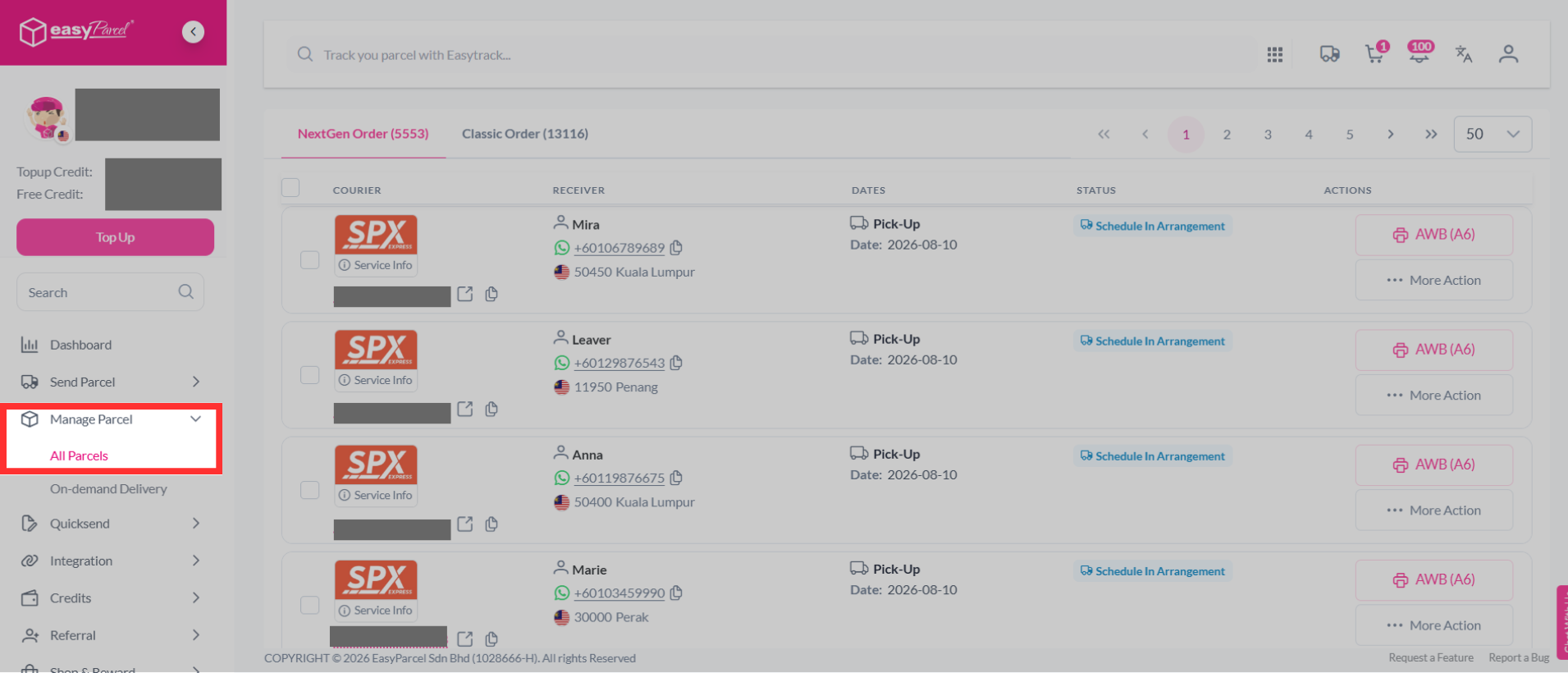Open the user account profile icon
Screen dimensions: 1568x673
(1508, 54)
